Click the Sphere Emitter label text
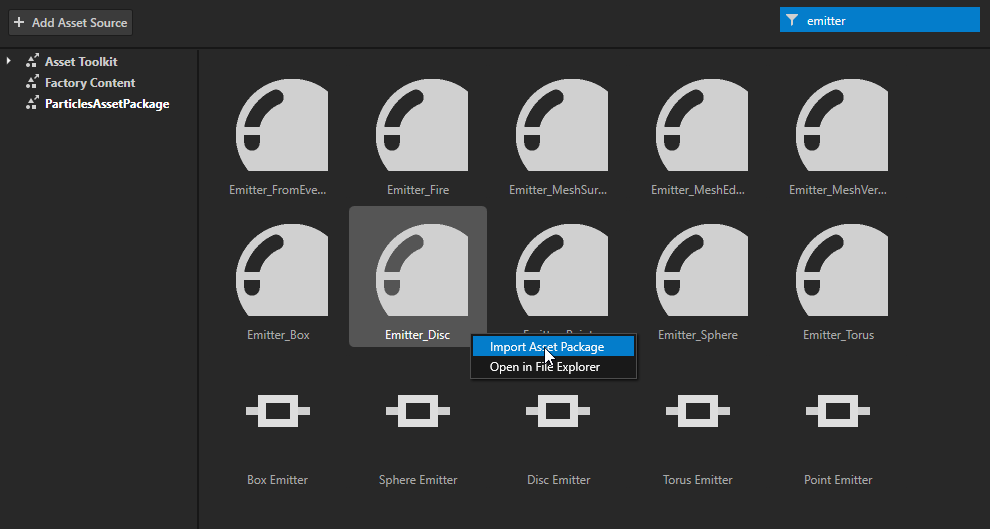Image resolution: width=990 pixels, height=529 pixels. (x=418, y=480)
